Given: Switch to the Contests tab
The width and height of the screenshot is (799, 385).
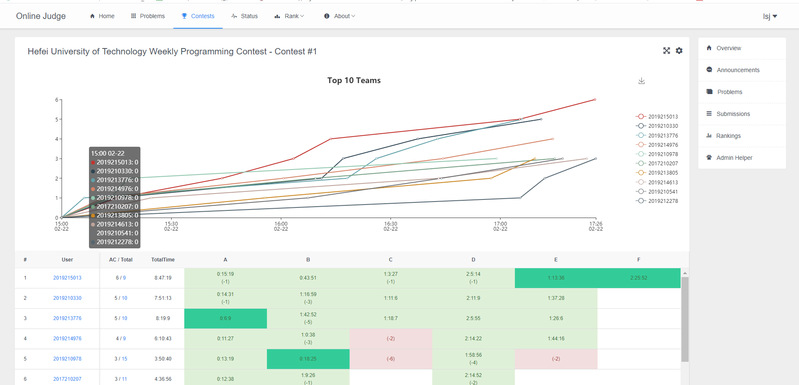Looking at the screenshot, I should click(198, 16).
